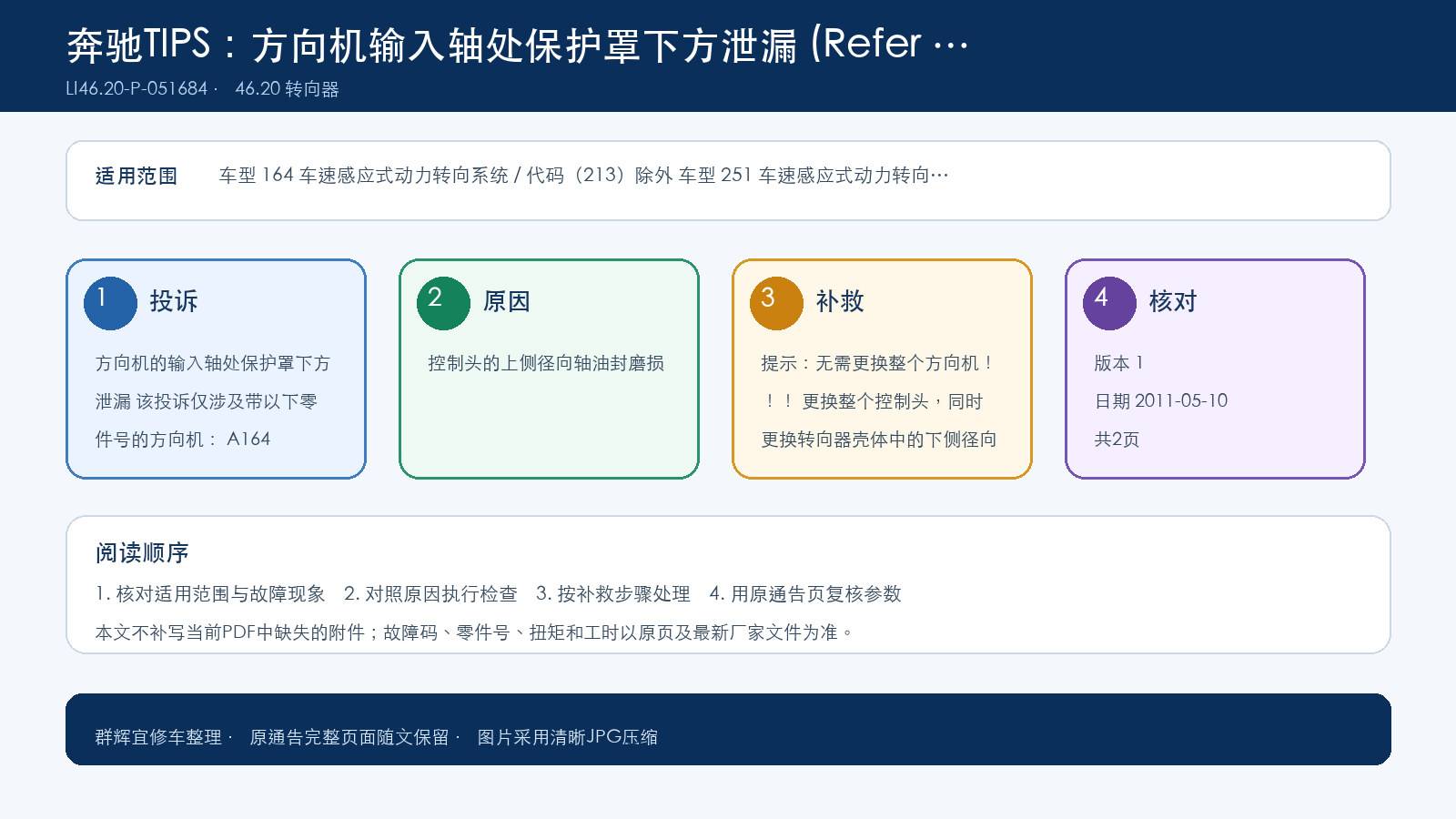Image resolution: width=1456 pixels, height=819 pixels.
Task: Click document number LI46.20-P-051684
Action: (x=137, y=89)
